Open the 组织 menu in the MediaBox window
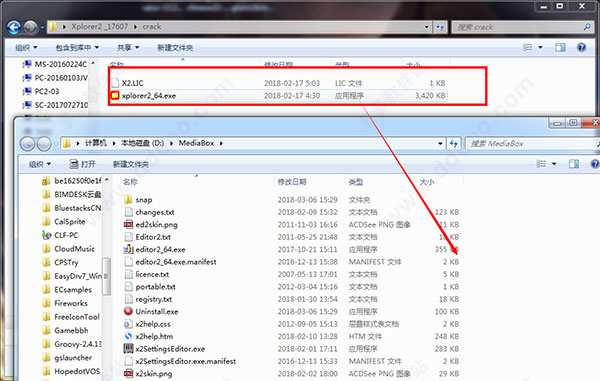The image size is (600, 381). [40, 164]
